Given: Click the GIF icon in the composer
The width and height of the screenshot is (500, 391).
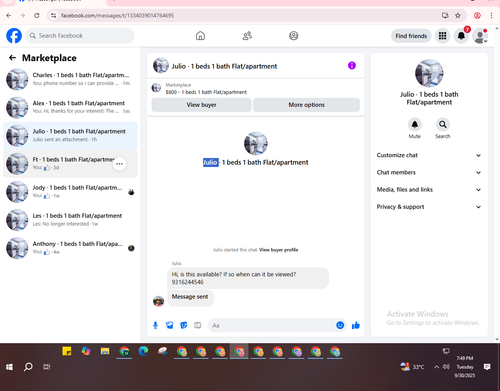Looking at the screenshot, I should pyautogui.click(x=198, y=325).
